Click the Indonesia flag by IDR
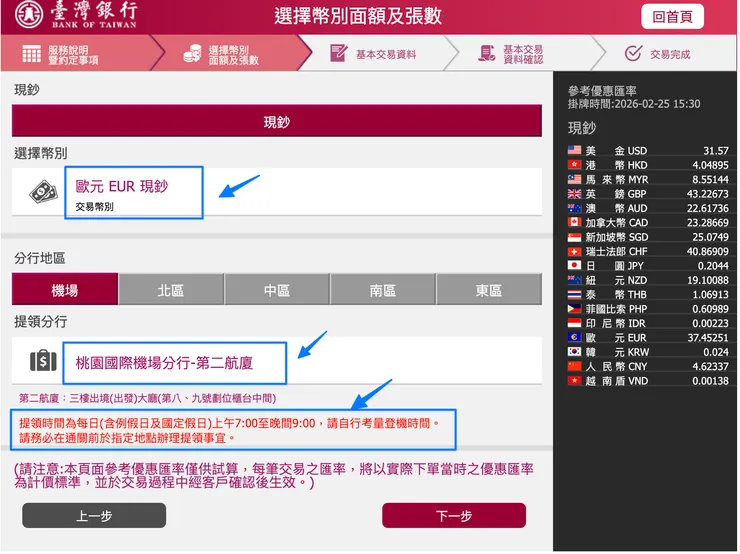Screen dimensions: 740x554 (574, 323)
